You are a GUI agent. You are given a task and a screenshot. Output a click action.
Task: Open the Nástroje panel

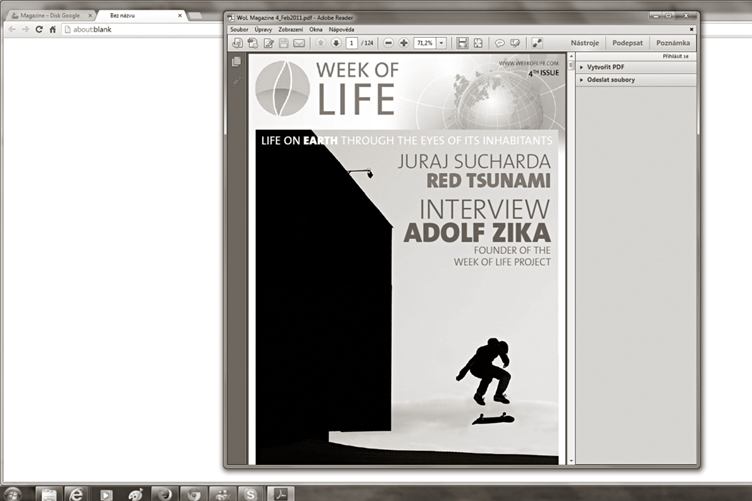point(586,43)
